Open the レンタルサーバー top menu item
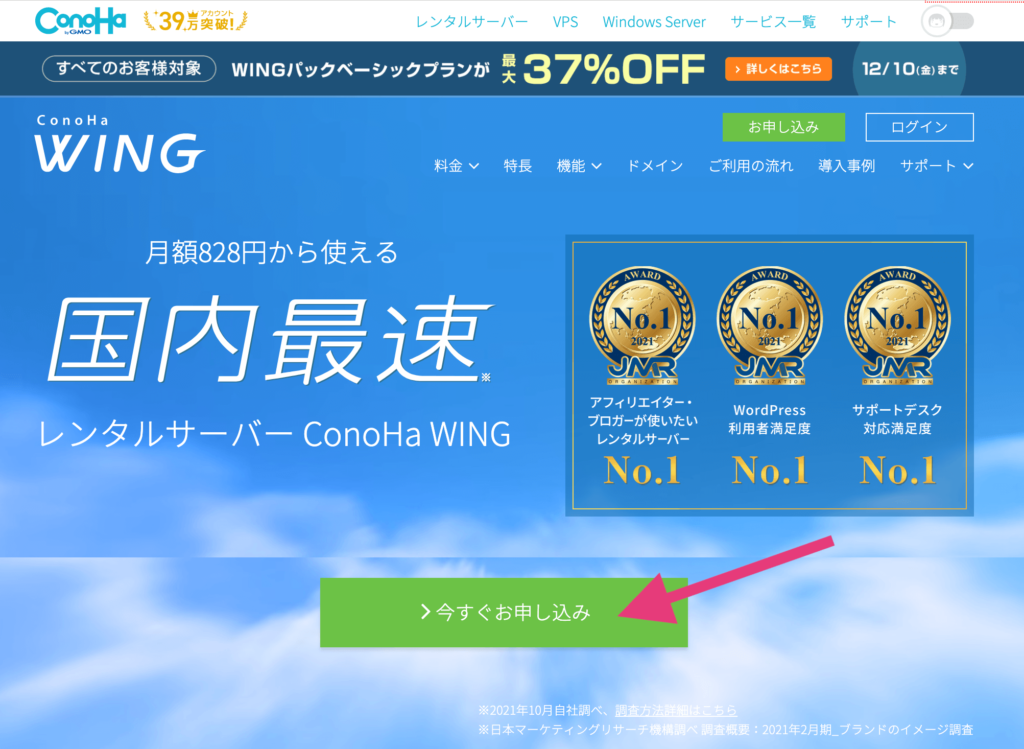Screen dimensions: 1024x749 pyautogui.click(x=472, y=22)
